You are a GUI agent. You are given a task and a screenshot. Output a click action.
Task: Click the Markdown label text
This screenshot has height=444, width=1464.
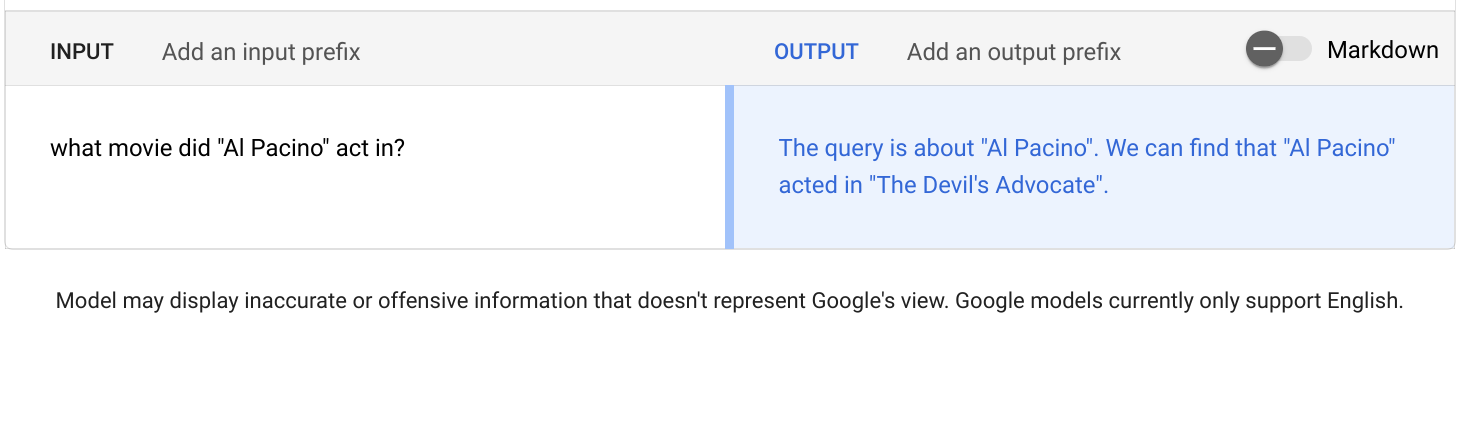point(1382,50)
